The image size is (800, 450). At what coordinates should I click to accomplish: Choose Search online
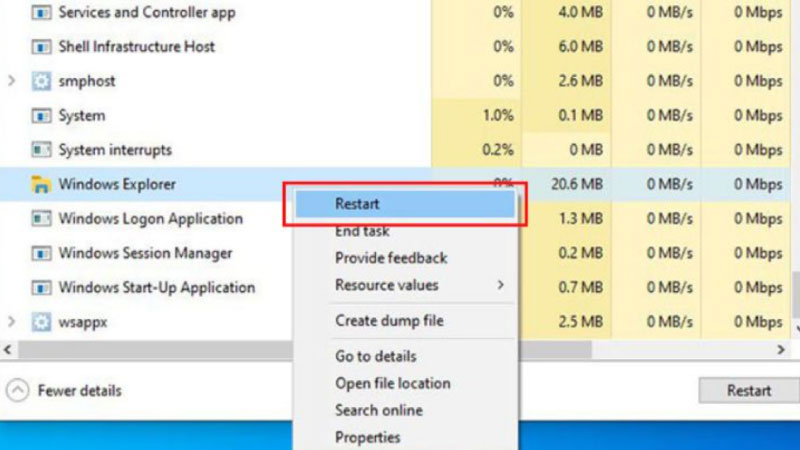click(379, 410)
